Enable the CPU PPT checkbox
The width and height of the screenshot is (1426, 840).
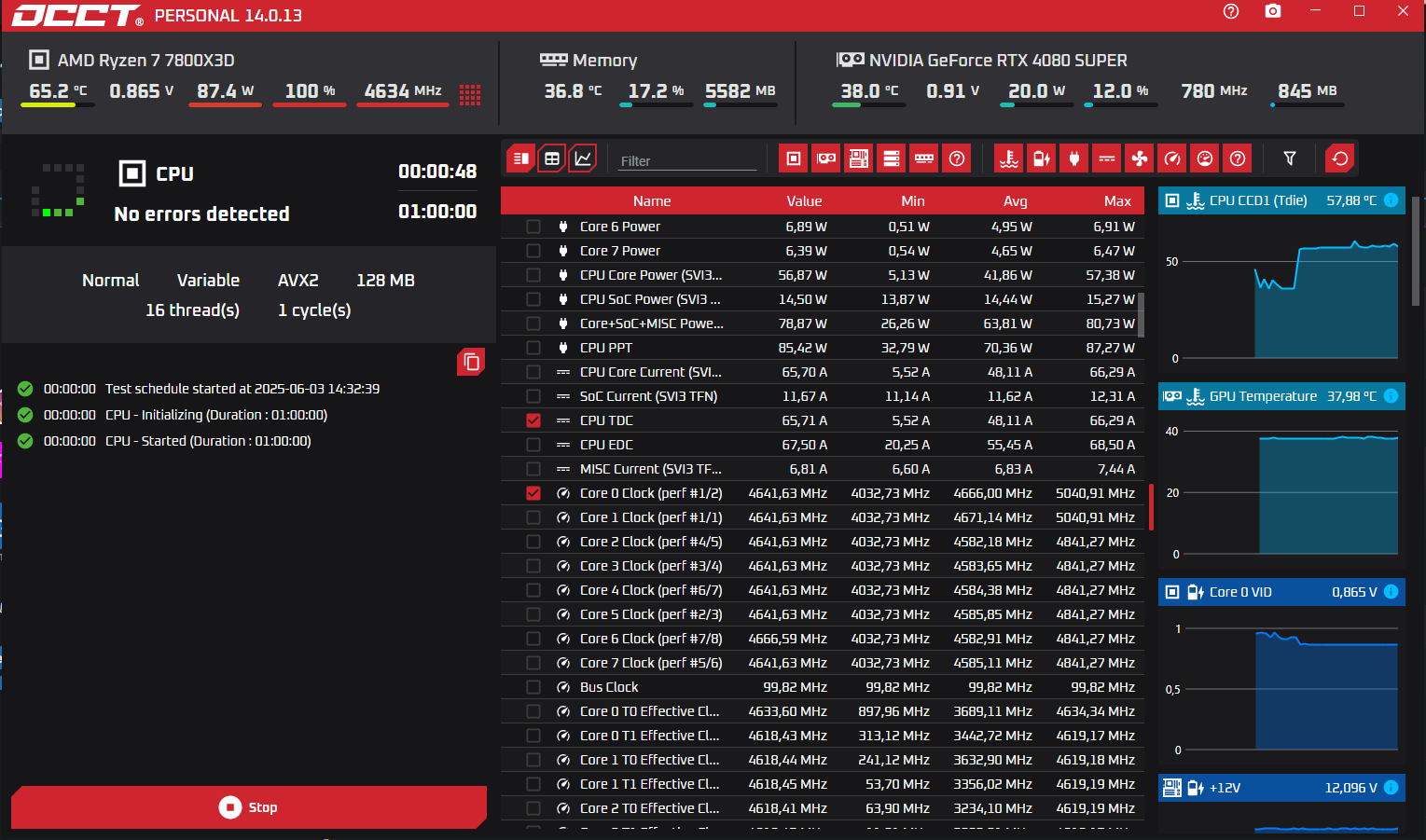tap(533, 348)
